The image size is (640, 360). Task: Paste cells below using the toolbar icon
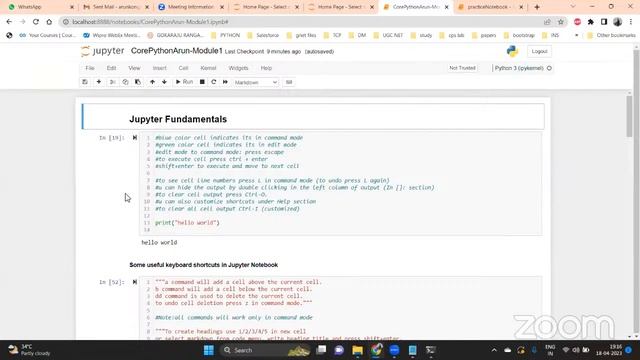point(138,82)
